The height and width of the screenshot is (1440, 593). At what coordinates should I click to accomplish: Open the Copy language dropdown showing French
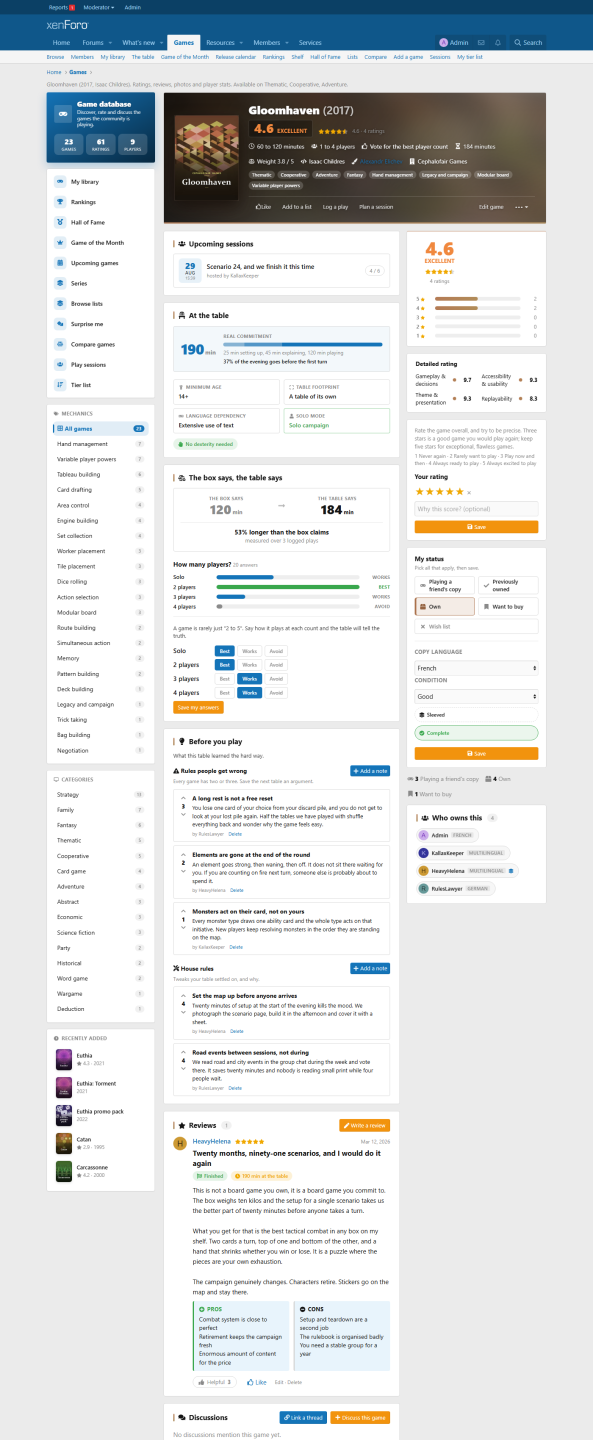click(476, 667)
